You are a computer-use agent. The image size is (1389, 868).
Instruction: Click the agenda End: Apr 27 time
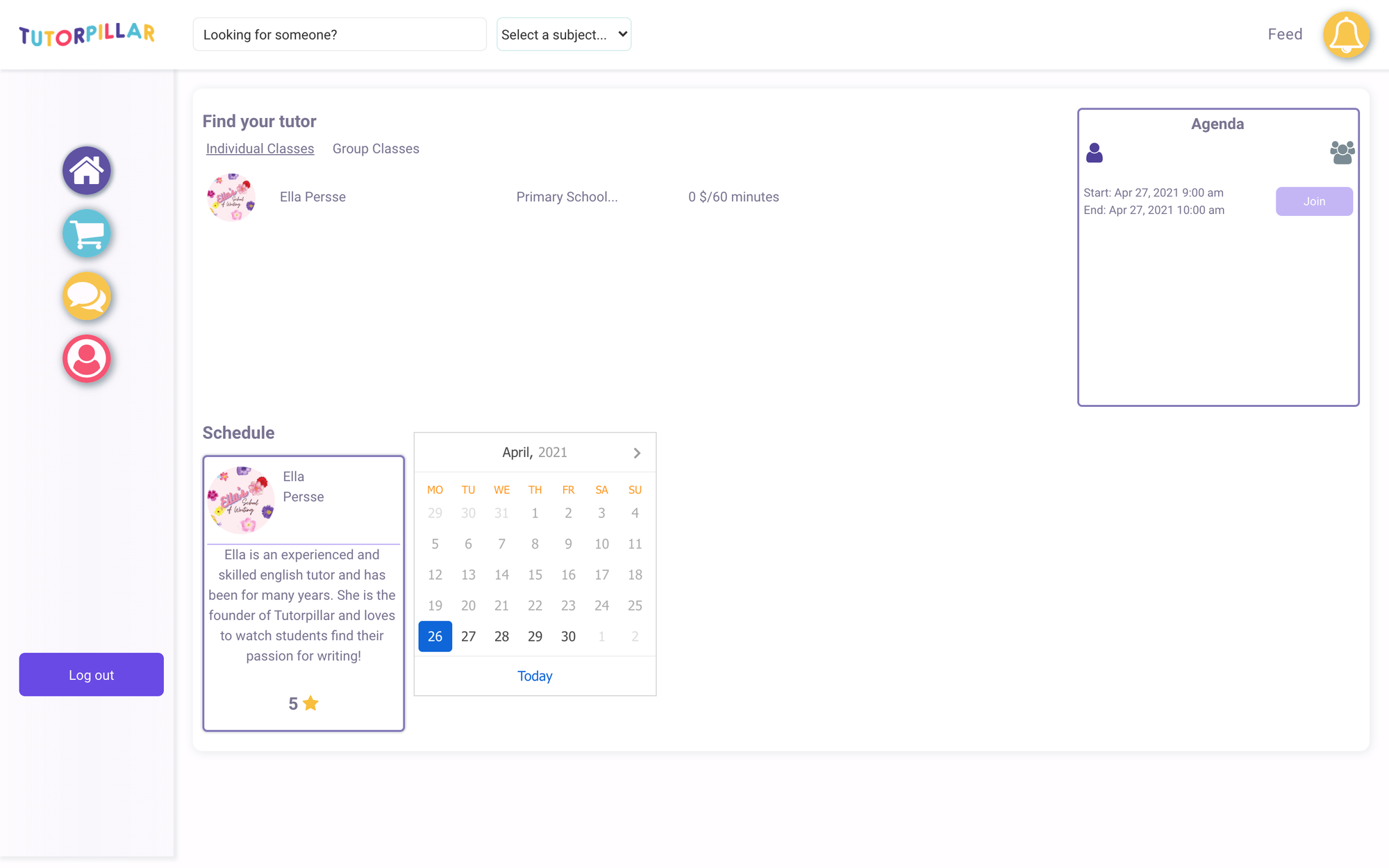[x=1154, y=210]
